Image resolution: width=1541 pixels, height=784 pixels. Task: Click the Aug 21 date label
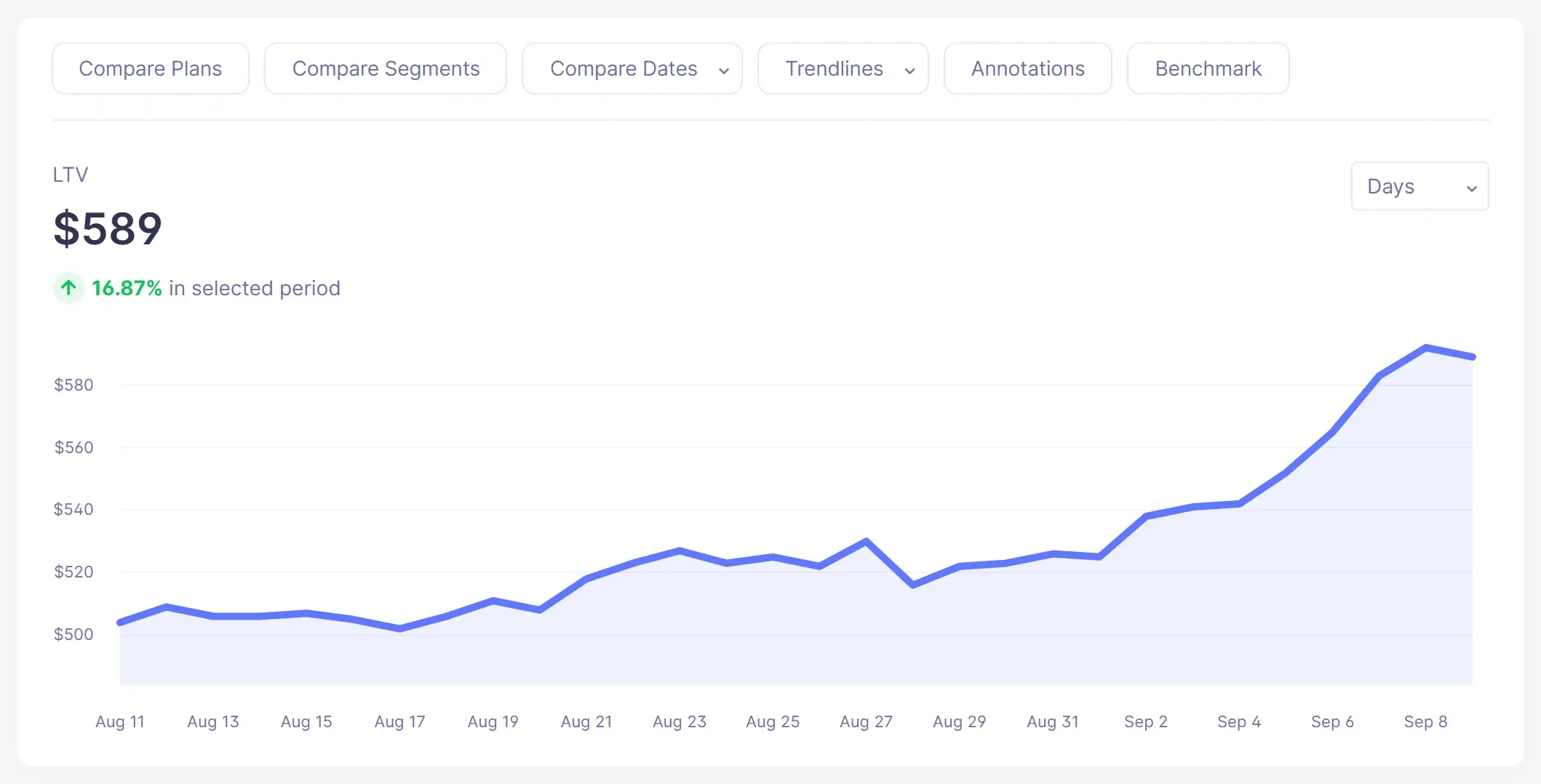point(586,721)
